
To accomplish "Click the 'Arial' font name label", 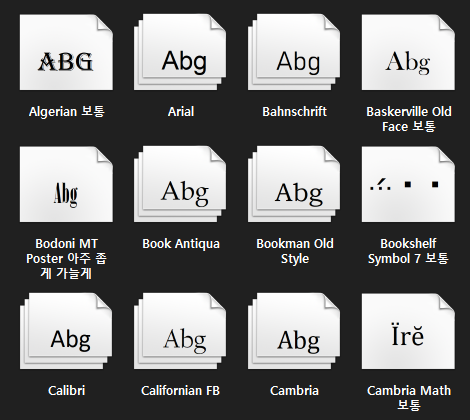I will tap(181, 112).
